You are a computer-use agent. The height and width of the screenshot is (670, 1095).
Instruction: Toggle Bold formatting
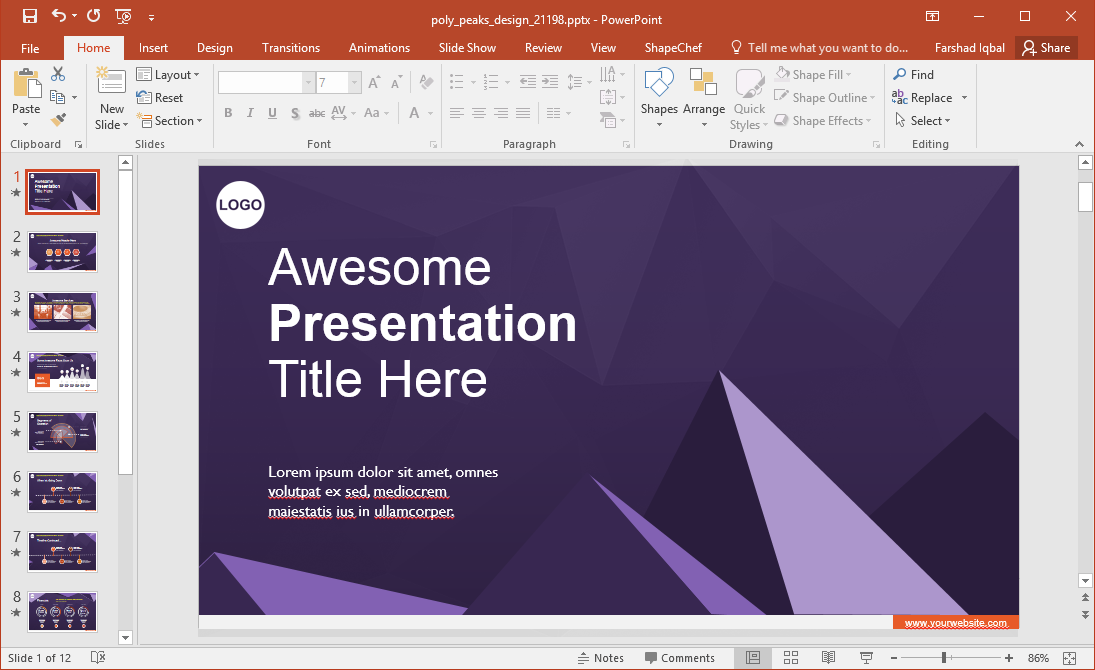point(228,113)
